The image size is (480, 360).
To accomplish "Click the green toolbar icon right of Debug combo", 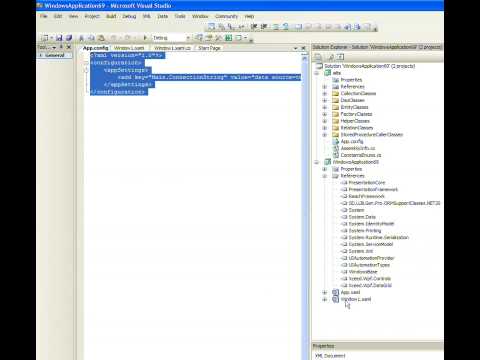I will tap(229, 38).
